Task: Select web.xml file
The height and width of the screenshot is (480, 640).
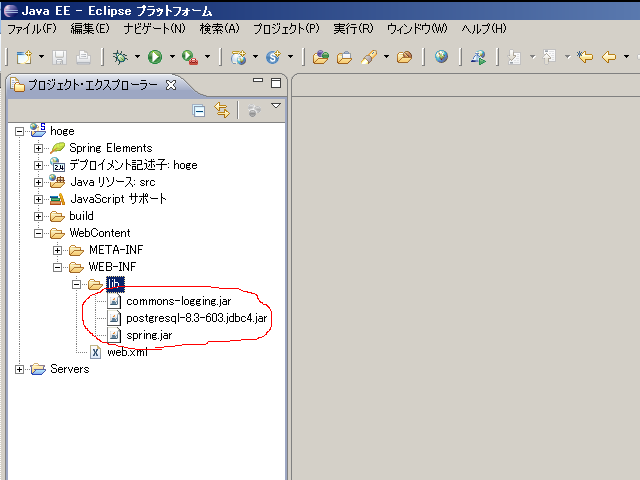Action: click(127, 352)
